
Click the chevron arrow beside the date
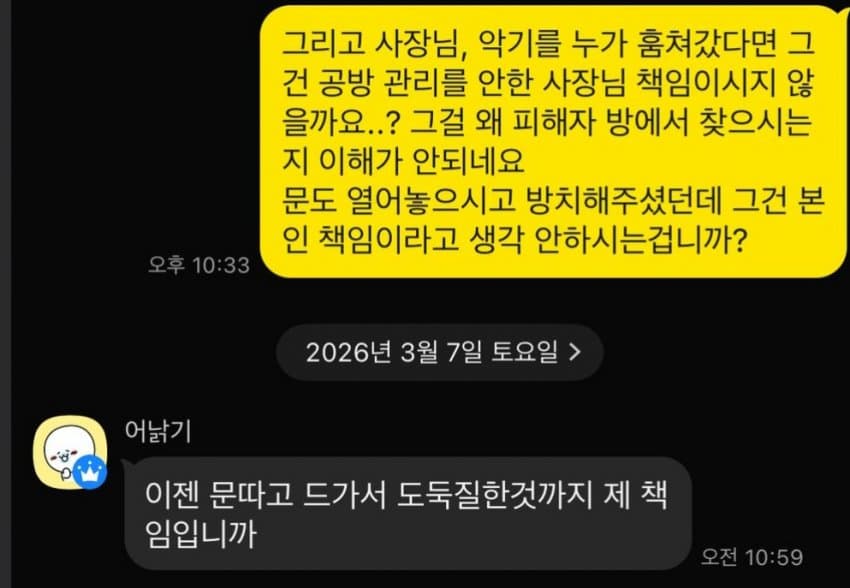[x=575, y=352]
